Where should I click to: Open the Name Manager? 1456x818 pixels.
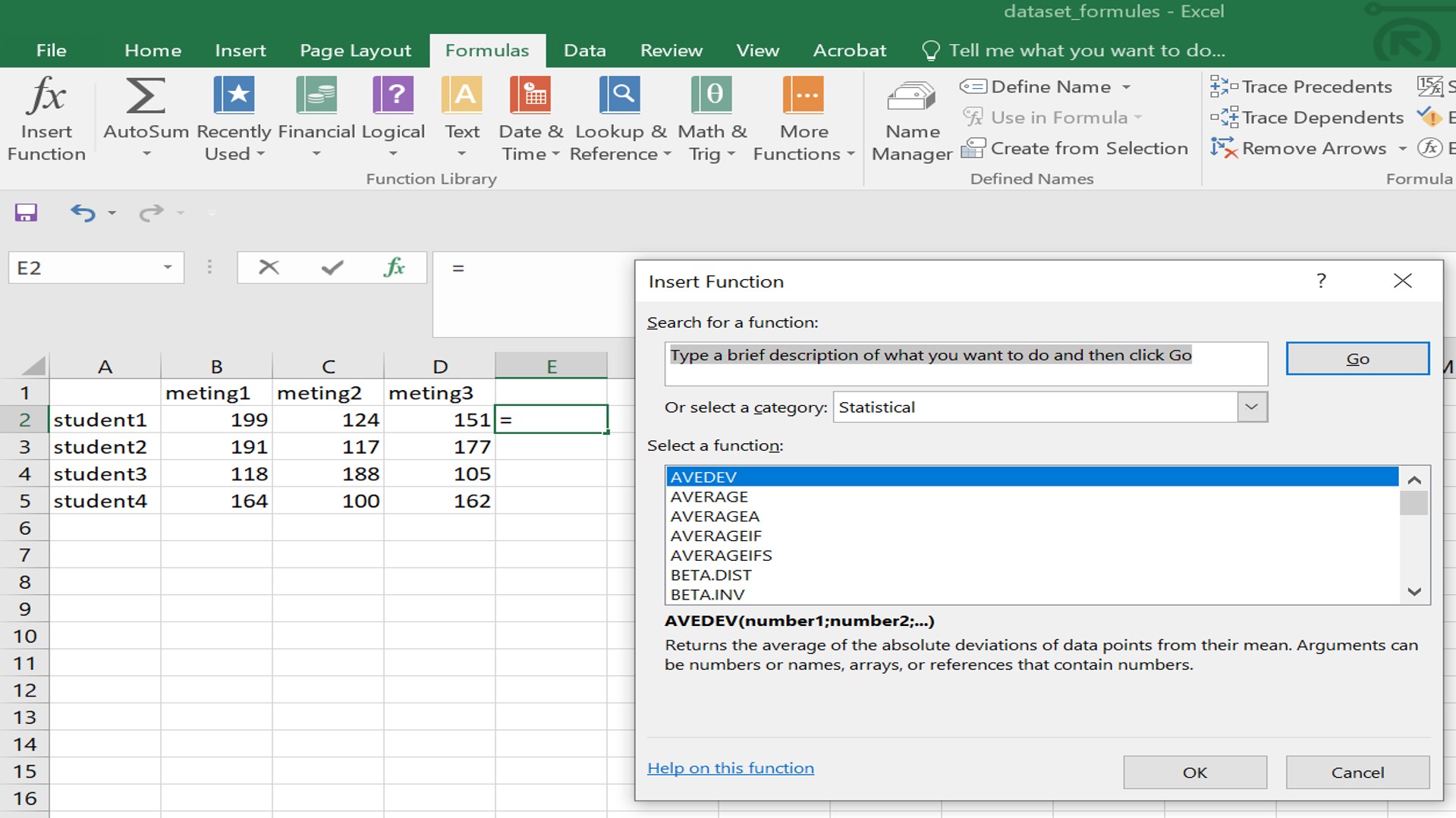911,118
